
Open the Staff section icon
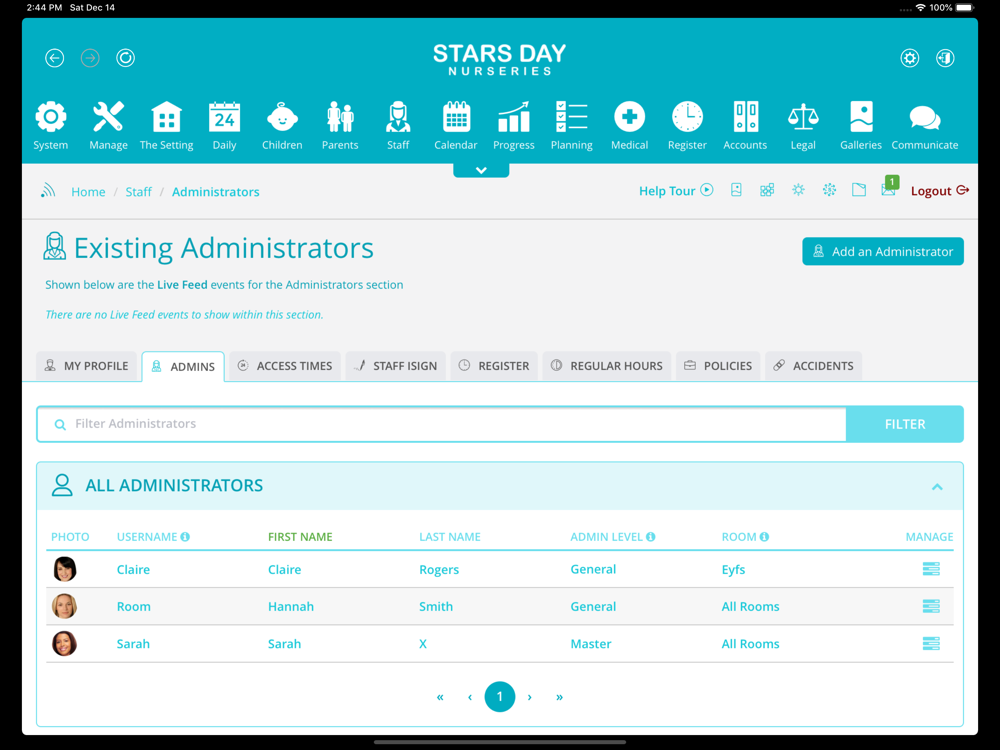pyautogui.click(x=398, y=126)
